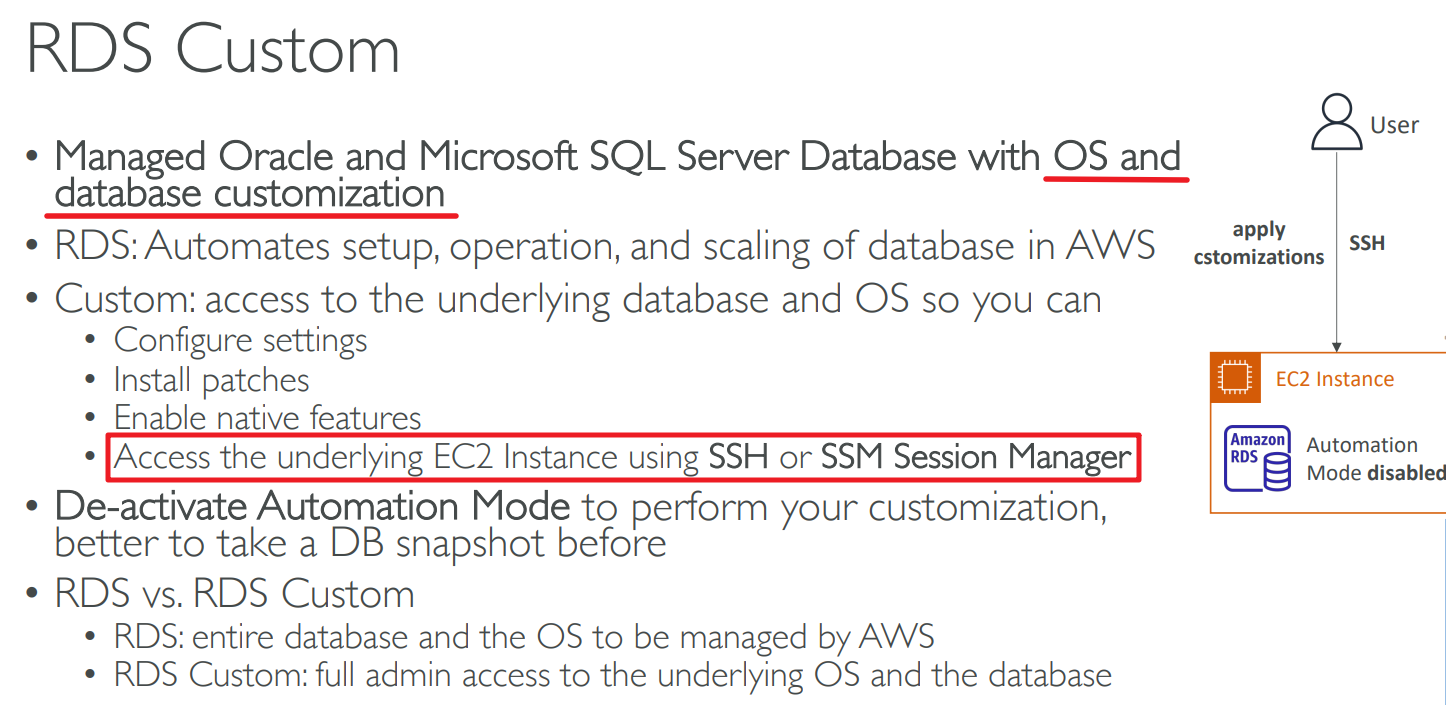Click the bold "De-activate Automation Mode" text
Screen dimensions: 1446x705
(312, 506)
